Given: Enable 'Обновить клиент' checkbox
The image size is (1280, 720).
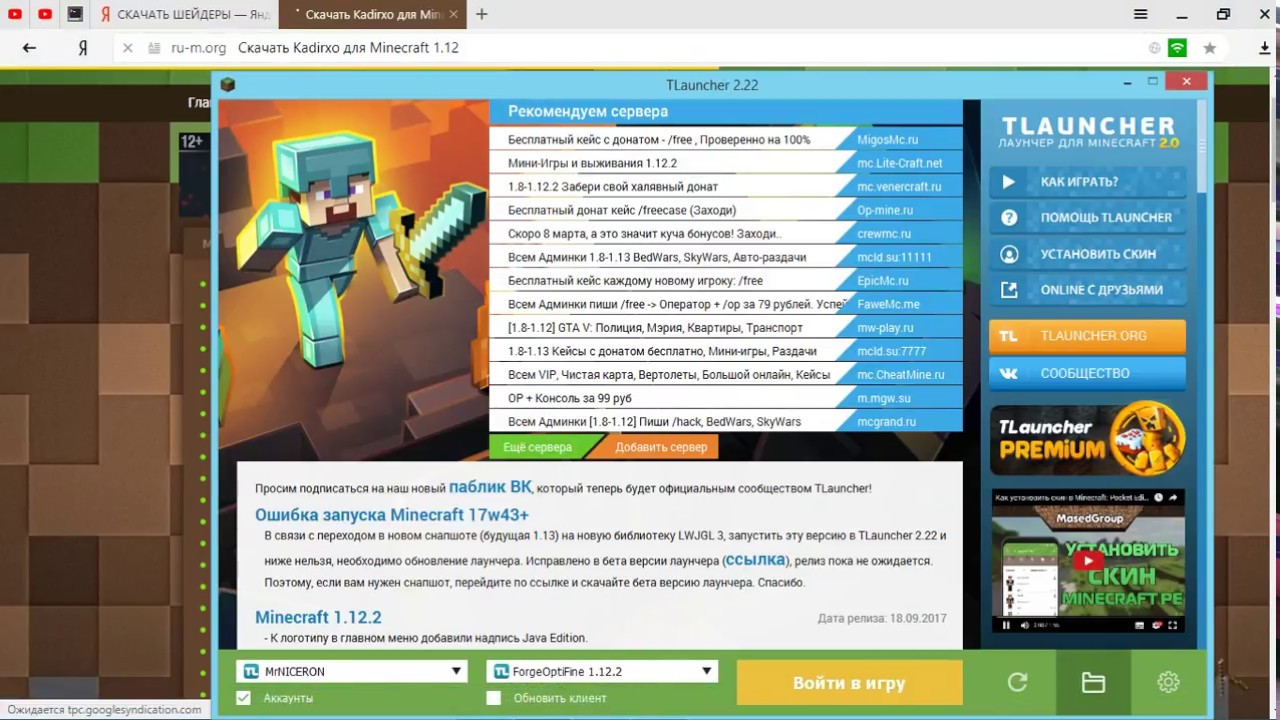Looking at the screenshot, I should pos(493,698).
